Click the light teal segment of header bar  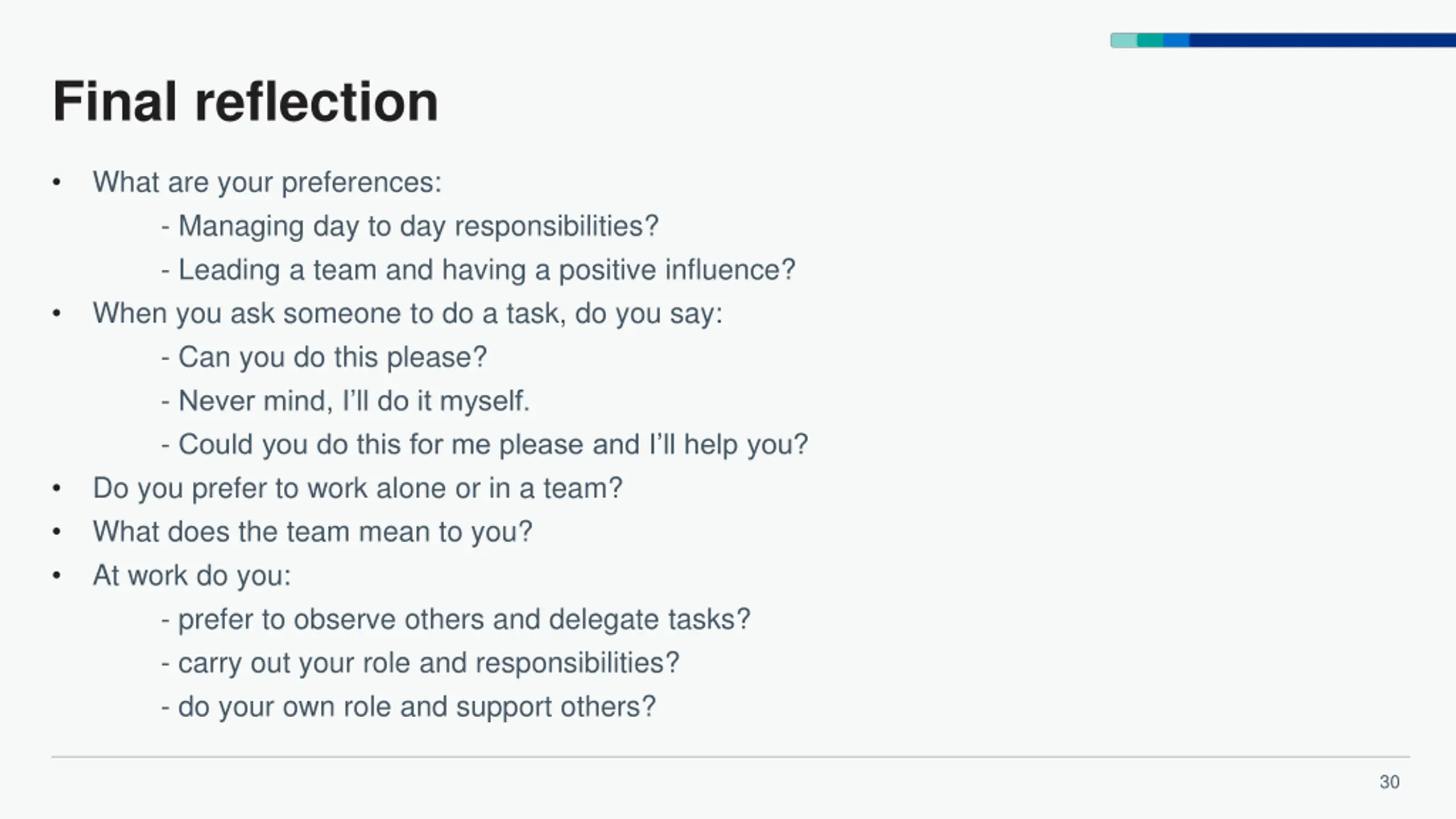(x=1124, y=40)
